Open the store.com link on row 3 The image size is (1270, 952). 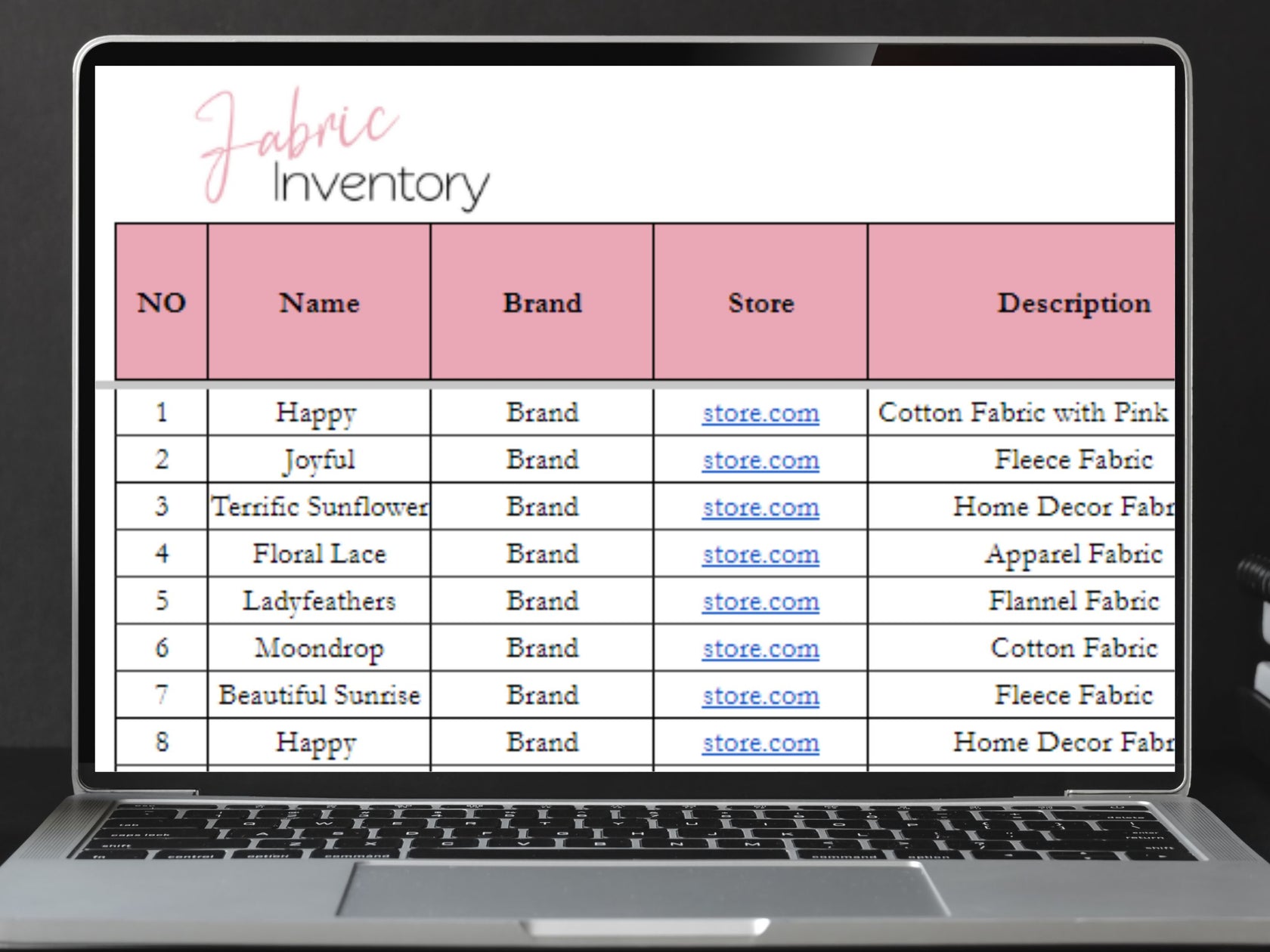coord(759,507)
